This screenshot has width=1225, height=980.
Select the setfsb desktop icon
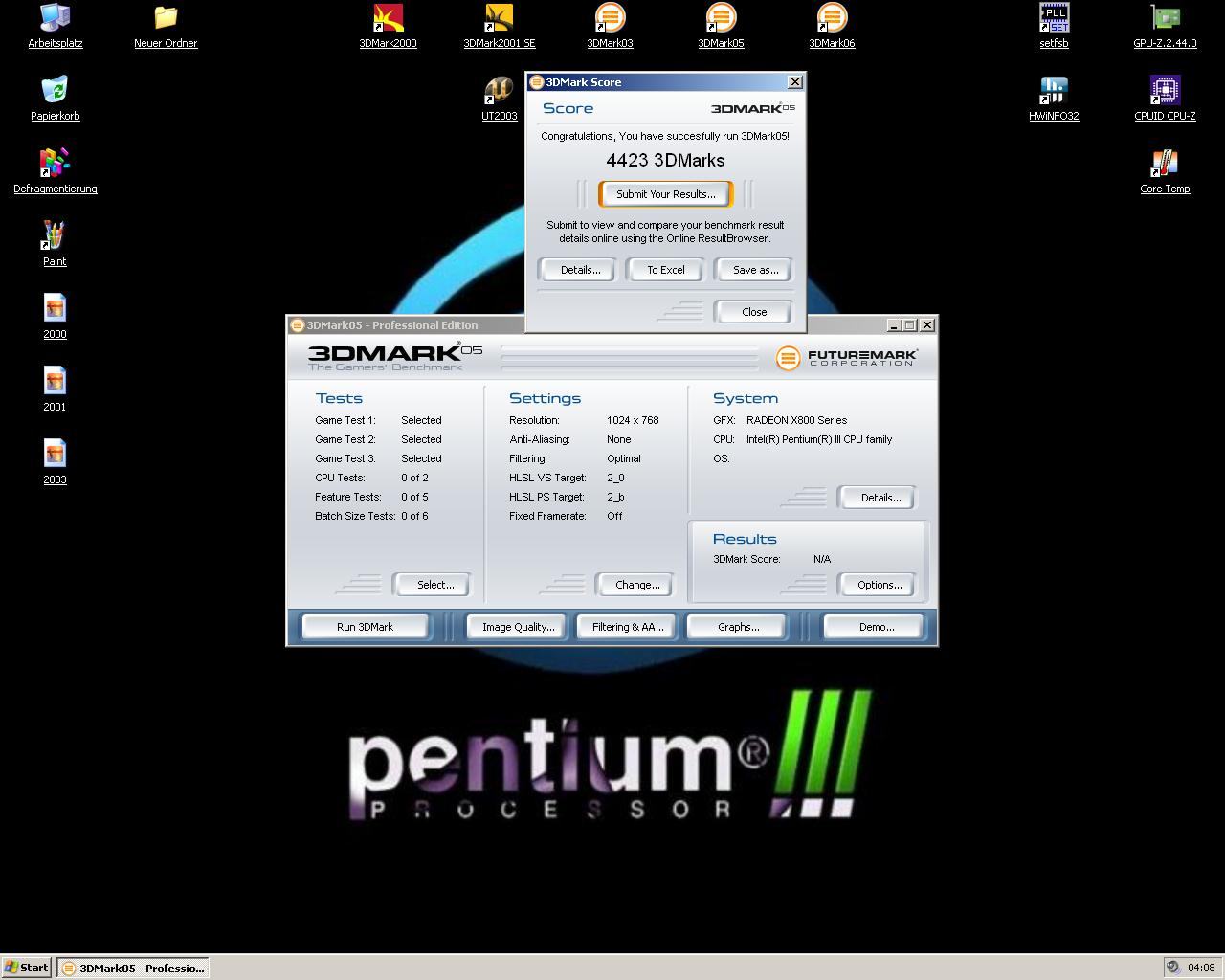coord(1054,26)
